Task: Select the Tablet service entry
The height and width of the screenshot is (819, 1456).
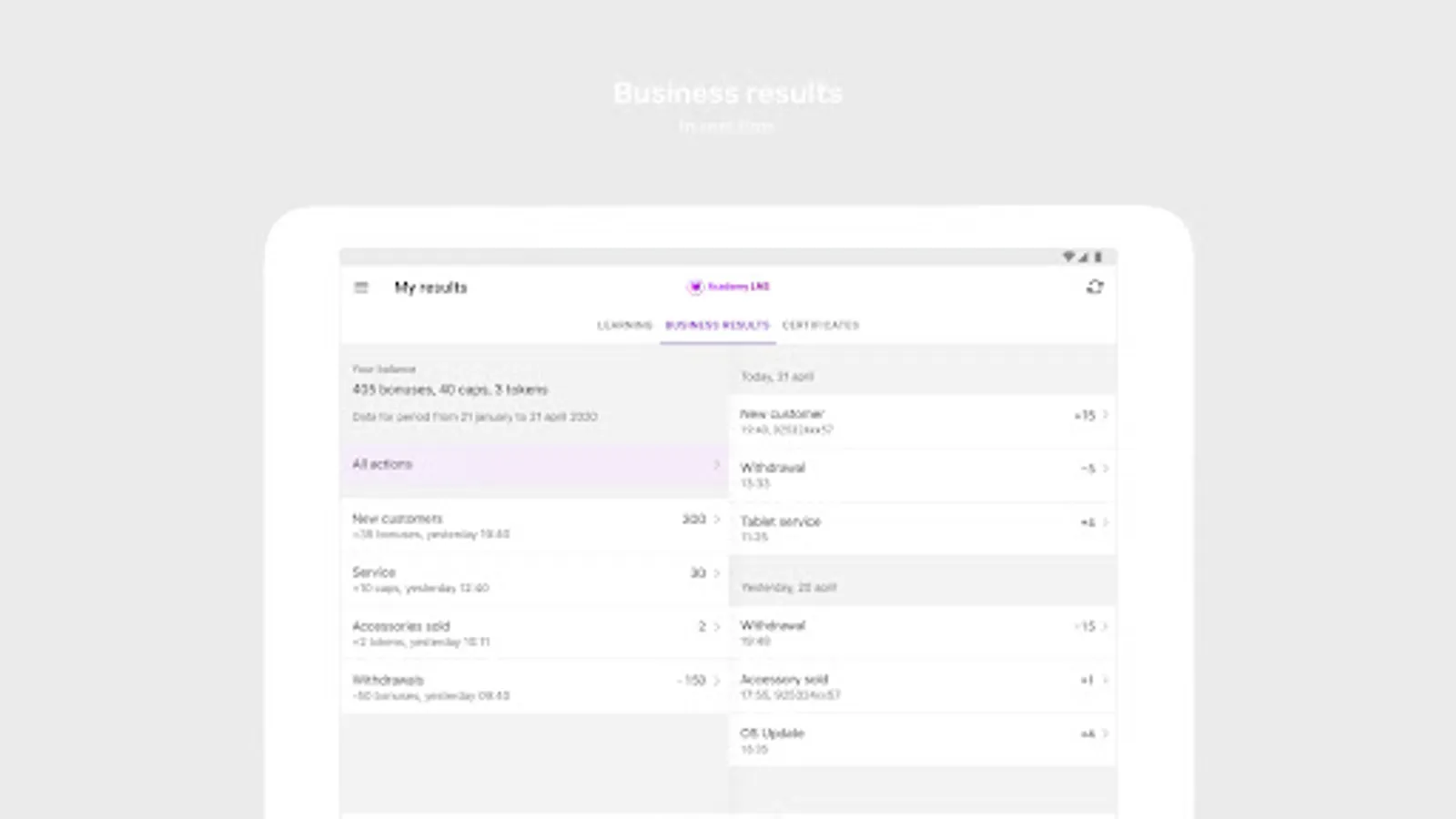Action: pyautogui.click(x=921, y=529)
